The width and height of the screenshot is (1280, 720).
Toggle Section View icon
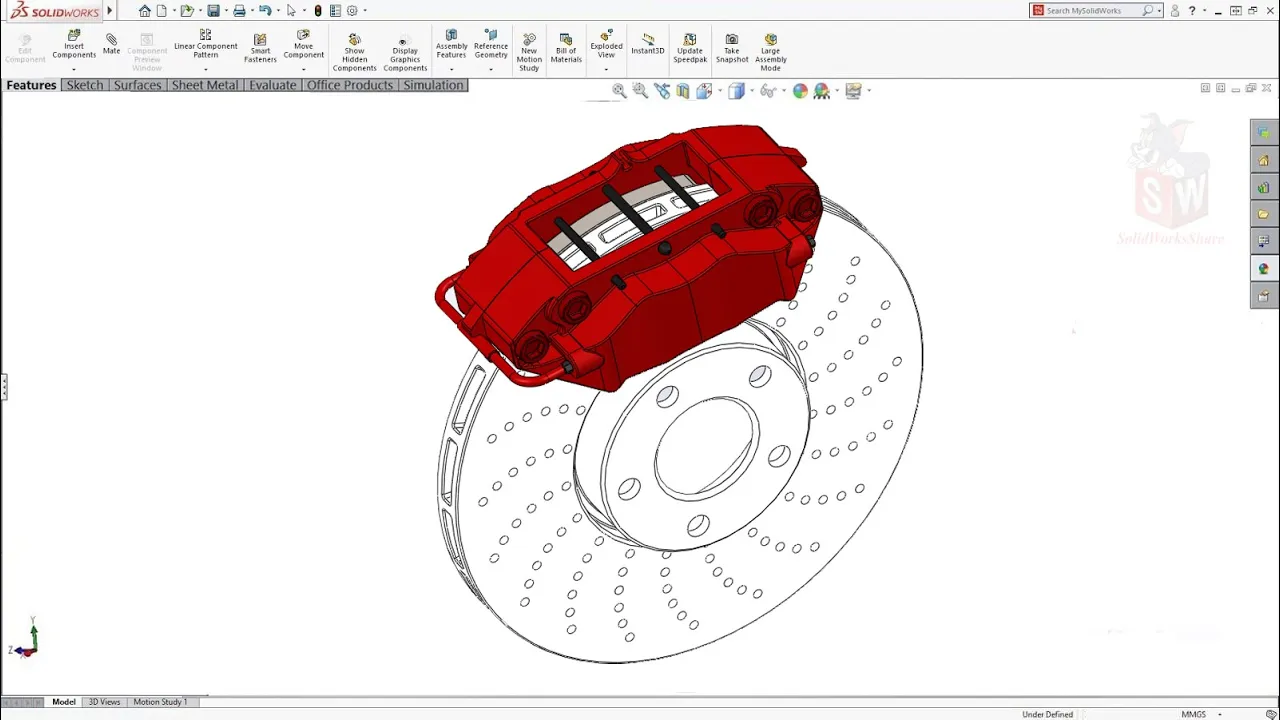tap(683, 91)
